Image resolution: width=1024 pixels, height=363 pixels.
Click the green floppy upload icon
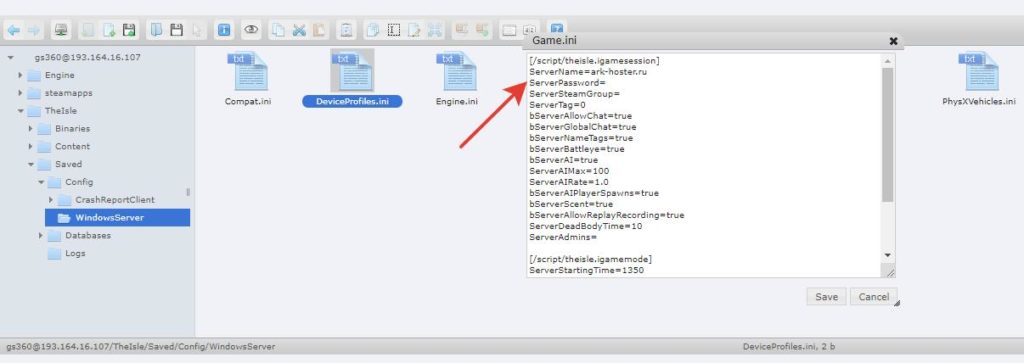pos(129,30)
